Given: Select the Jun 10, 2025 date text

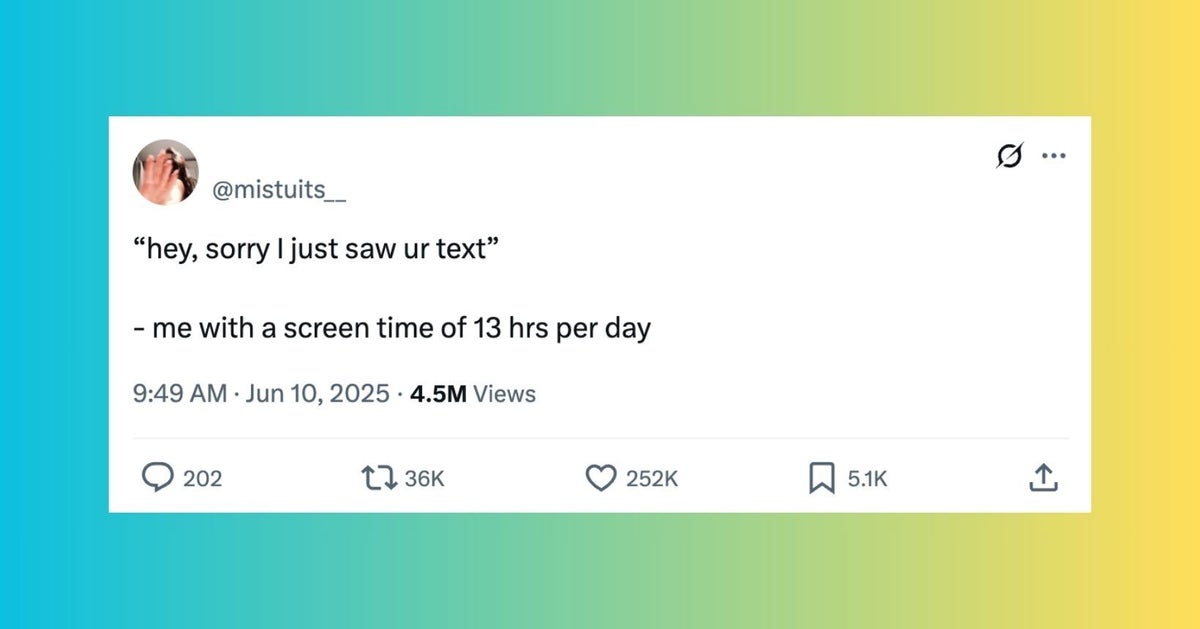Looking at the screenshot, I should click(317, 394).
